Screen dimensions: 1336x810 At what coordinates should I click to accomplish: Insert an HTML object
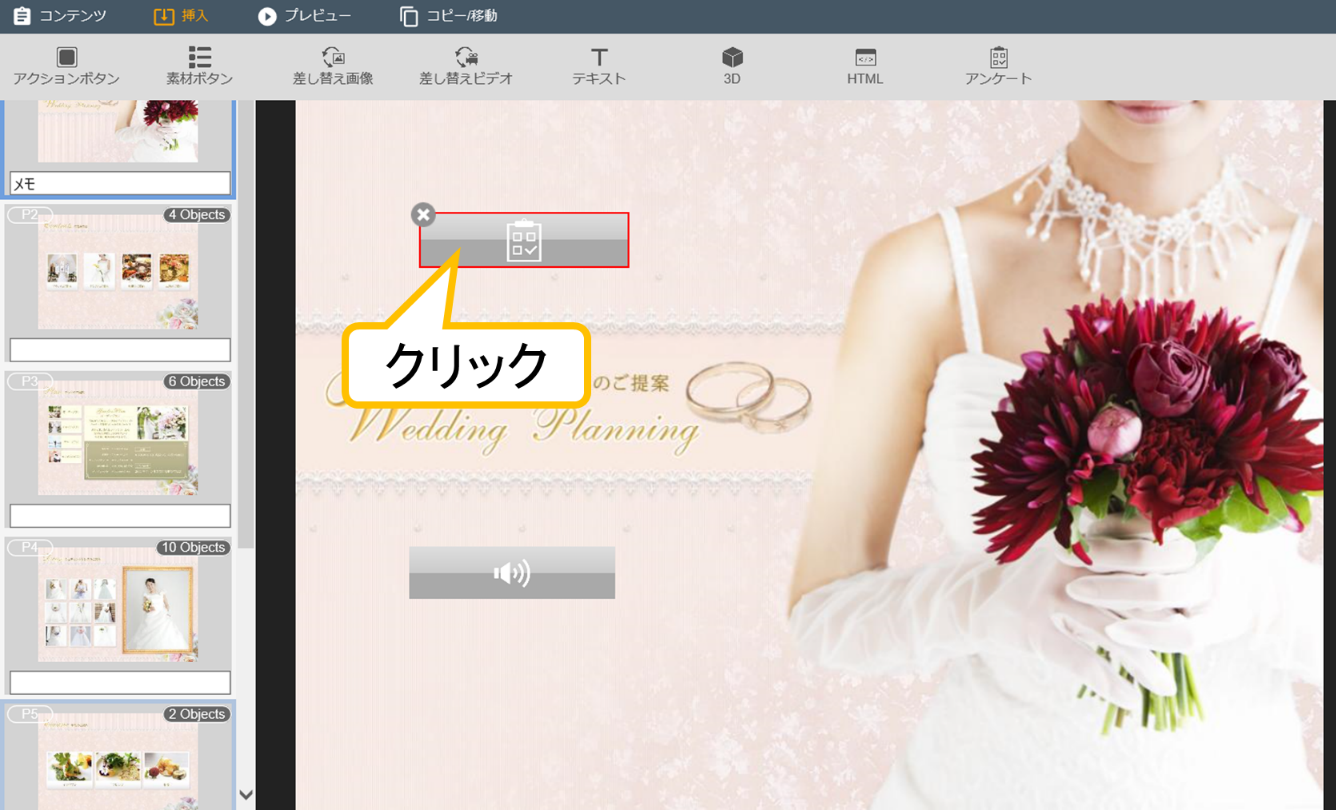click(865, 66)
